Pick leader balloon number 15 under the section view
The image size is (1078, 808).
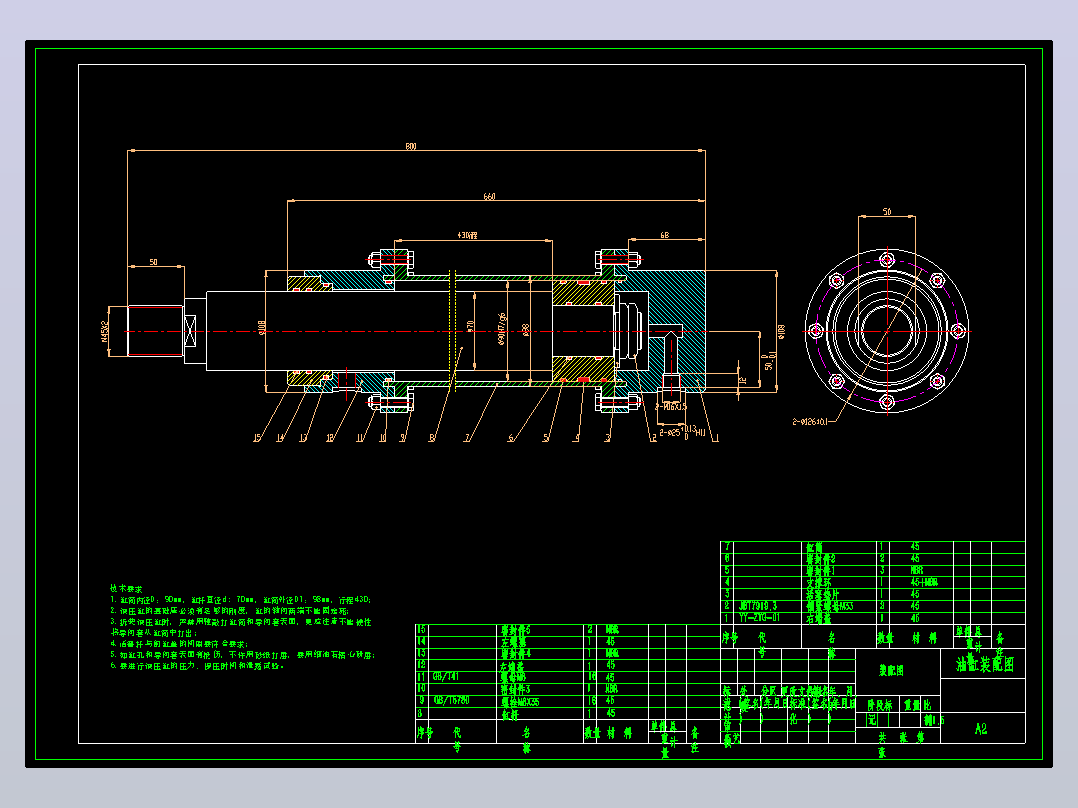click(x=257, y=438)
